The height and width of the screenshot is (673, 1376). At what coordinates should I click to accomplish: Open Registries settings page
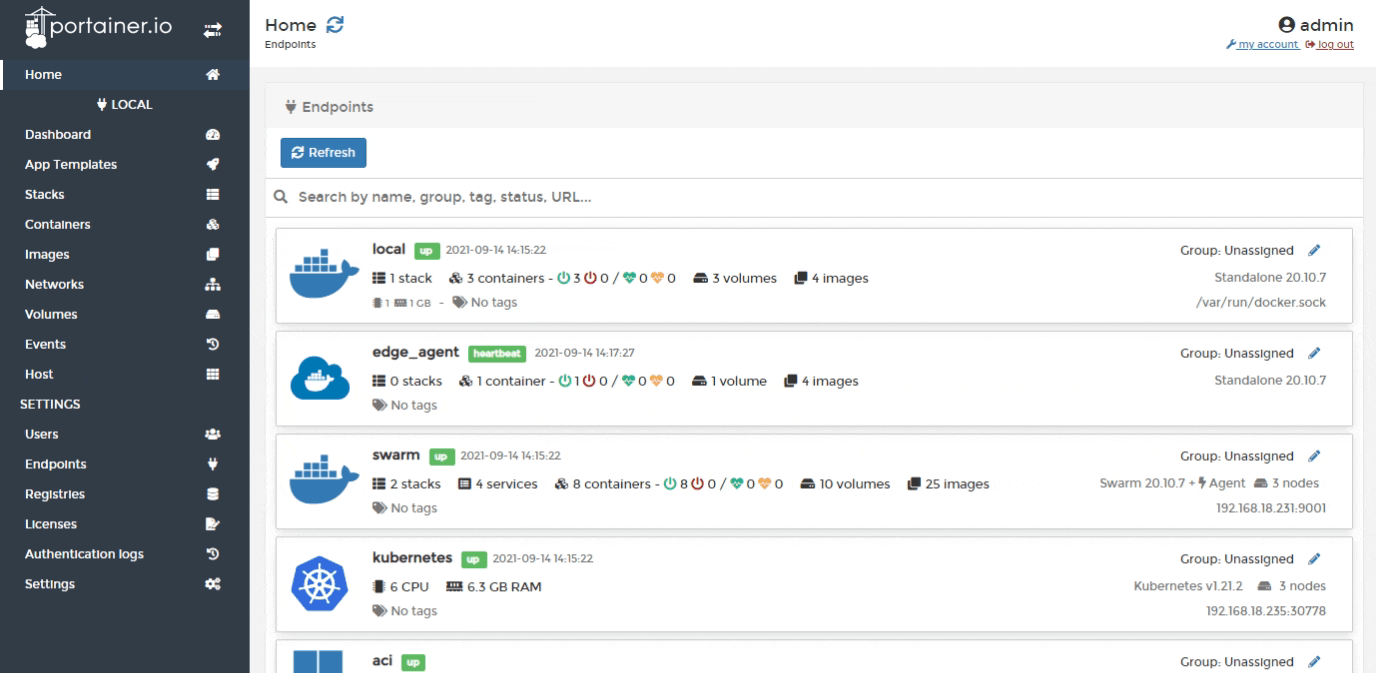coord(55,494)
